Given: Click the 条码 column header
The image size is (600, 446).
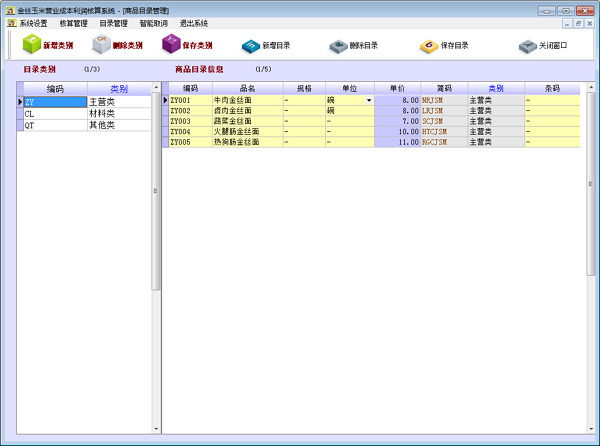Looking at the screenshot, I should (x=552, y=89).
